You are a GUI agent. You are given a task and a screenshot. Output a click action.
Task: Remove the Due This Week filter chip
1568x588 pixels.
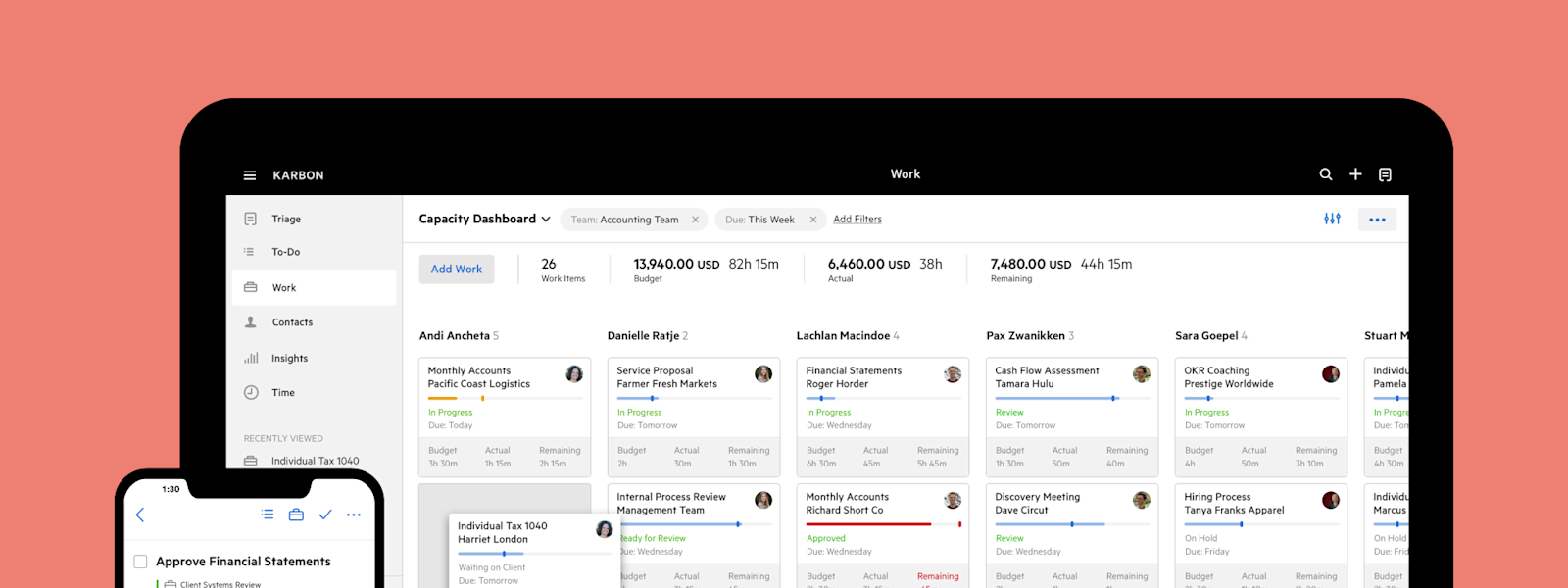tap(812, 220)
